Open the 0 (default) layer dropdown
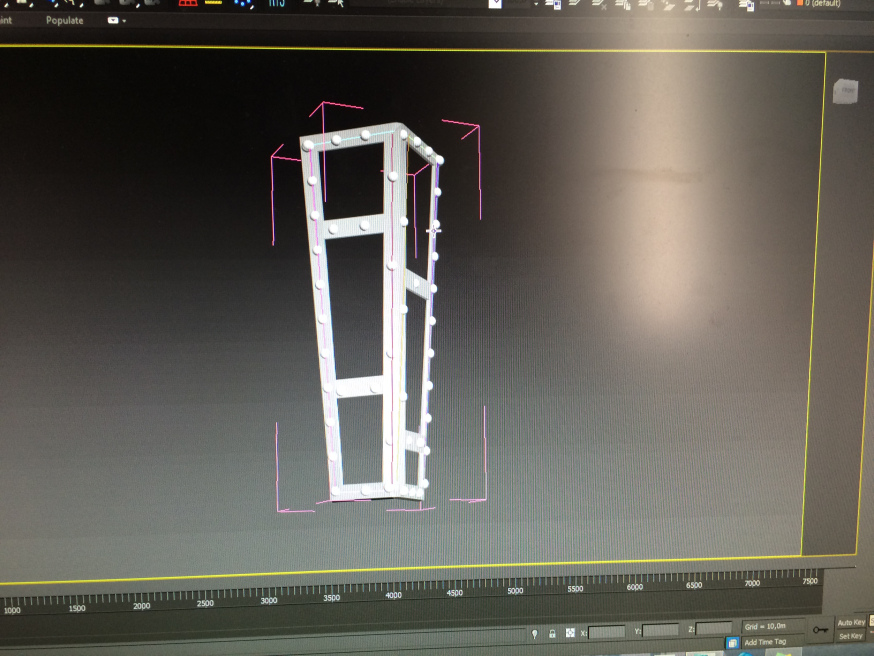This screenshot has width=874, height=656. click(824, 4)
